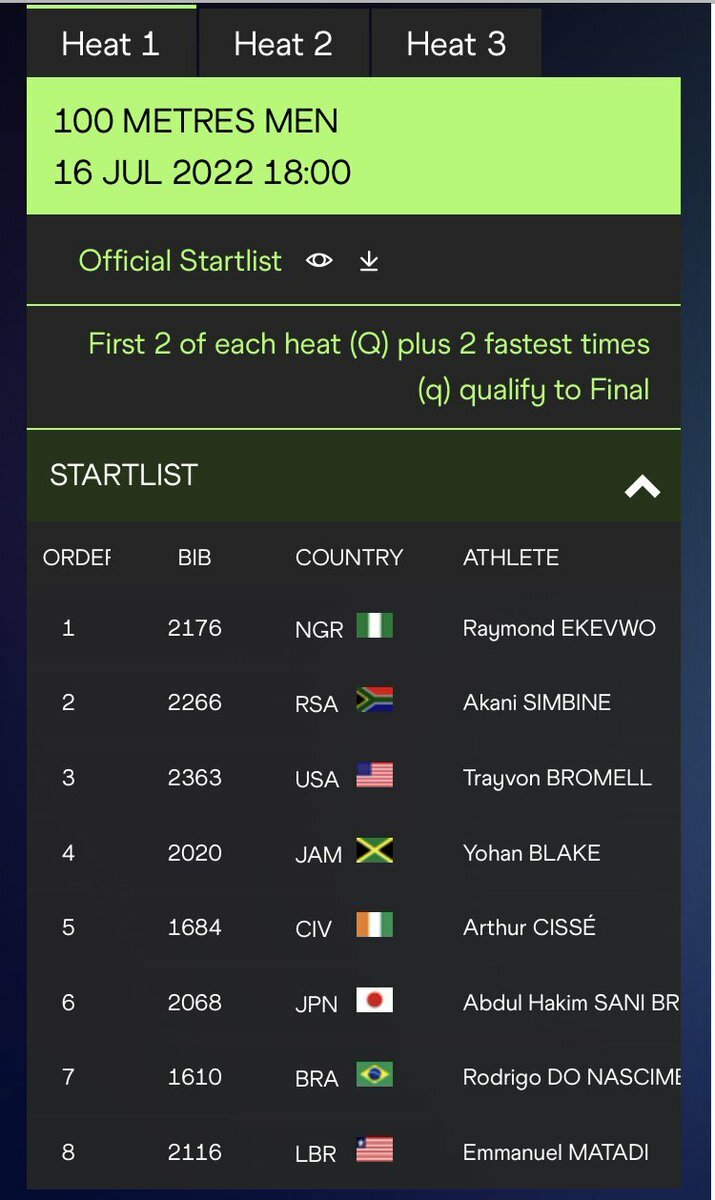Image resolution: width=715 pixels, height=1200 pixels.
Task: Click the eye icon beside Official Startlist
Action: point(319,261)
